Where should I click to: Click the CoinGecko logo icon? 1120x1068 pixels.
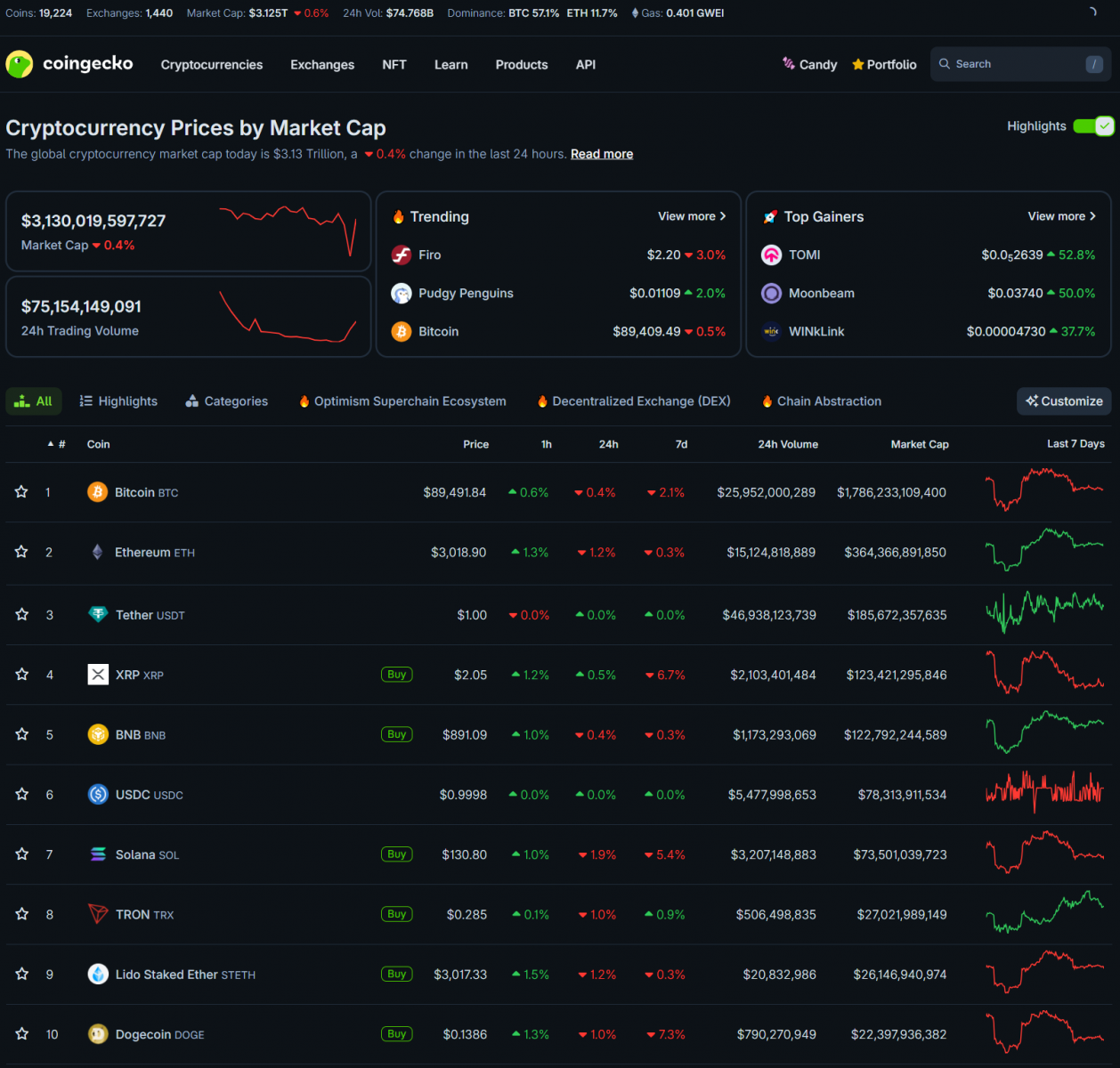coord(19,64)
